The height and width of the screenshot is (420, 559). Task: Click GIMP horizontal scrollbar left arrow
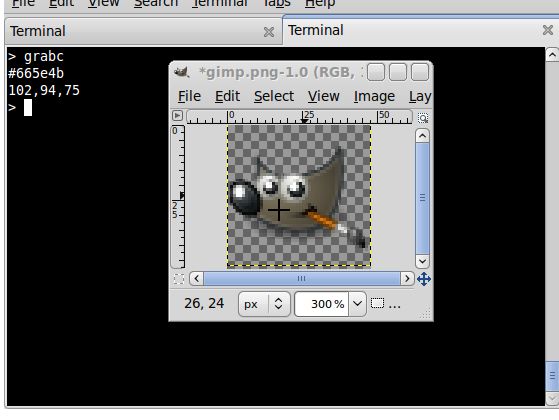(196, 278)
